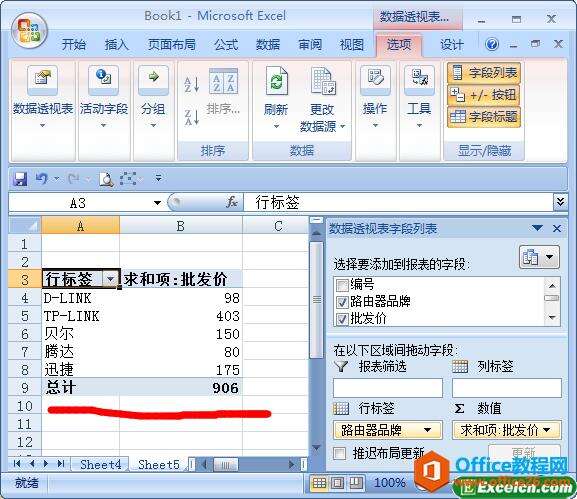
Task: Switch to Page Break Preview in status bar
Action: pyautogui.click(x=355, y=483)
